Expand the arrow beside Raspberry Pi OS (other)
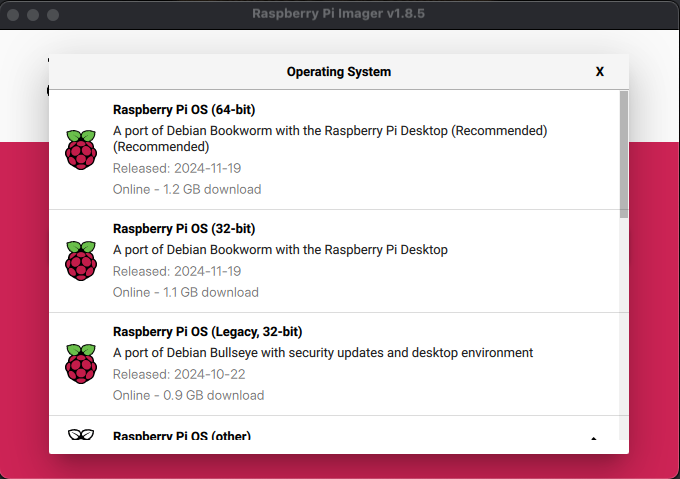The width and height of the screenshot is (680, 479). pyautogui.click(x=594, y=438)
